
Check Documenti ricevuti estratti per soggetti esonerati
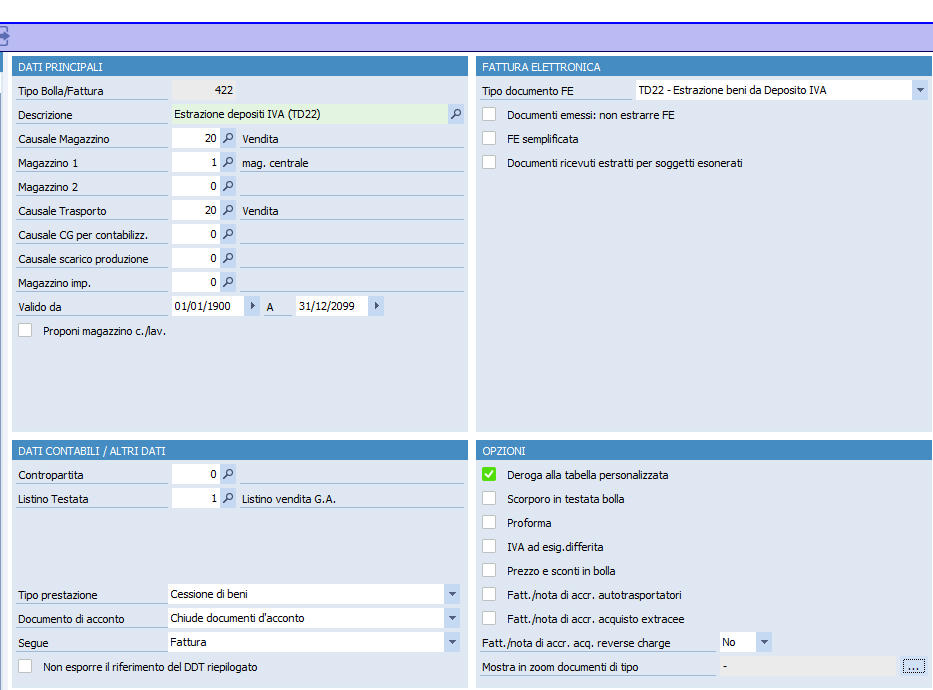point(489,162)
